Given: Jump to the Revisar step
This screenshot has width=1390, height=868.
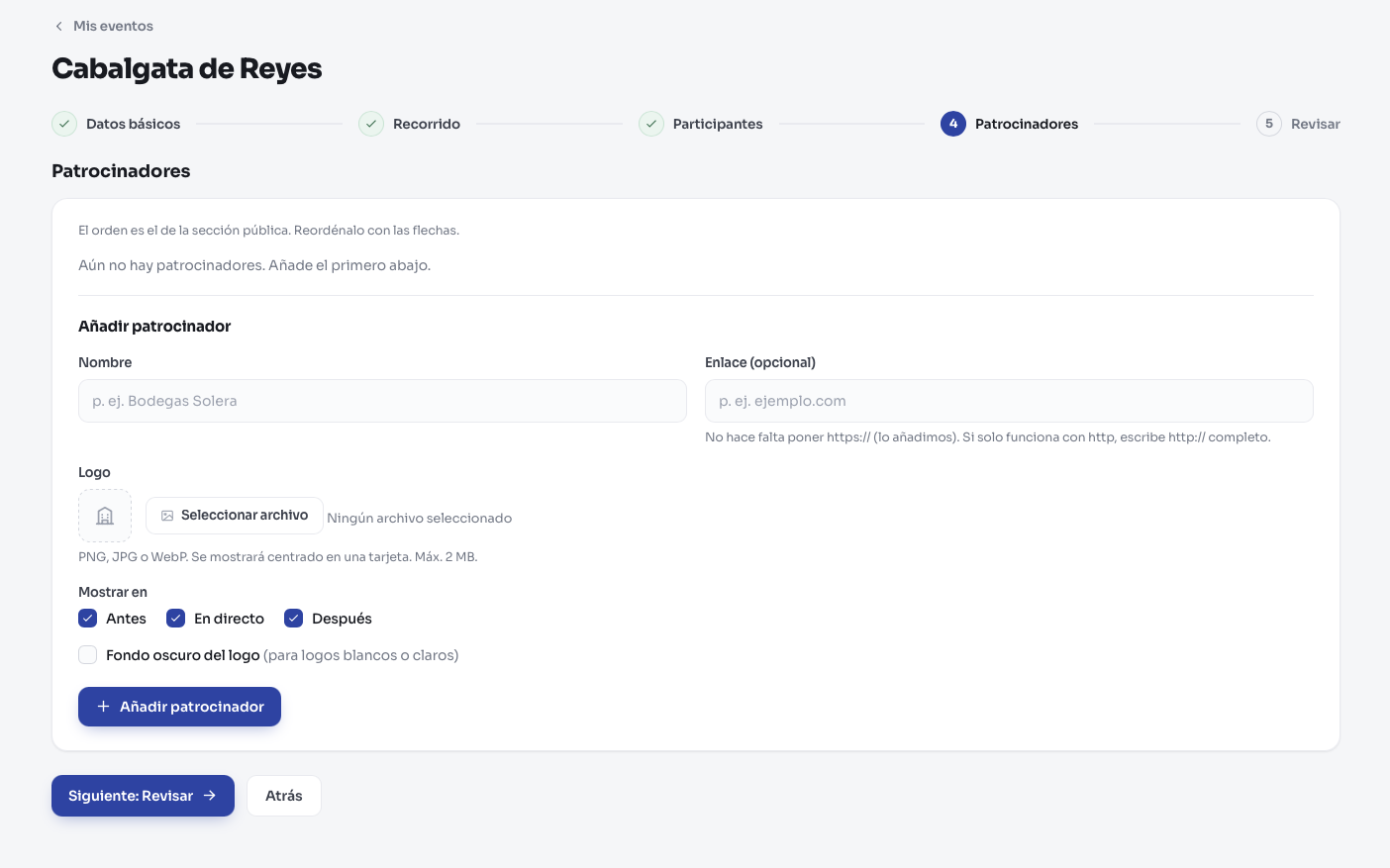Looking at the screenshot, I should (x=1316, y=124).
